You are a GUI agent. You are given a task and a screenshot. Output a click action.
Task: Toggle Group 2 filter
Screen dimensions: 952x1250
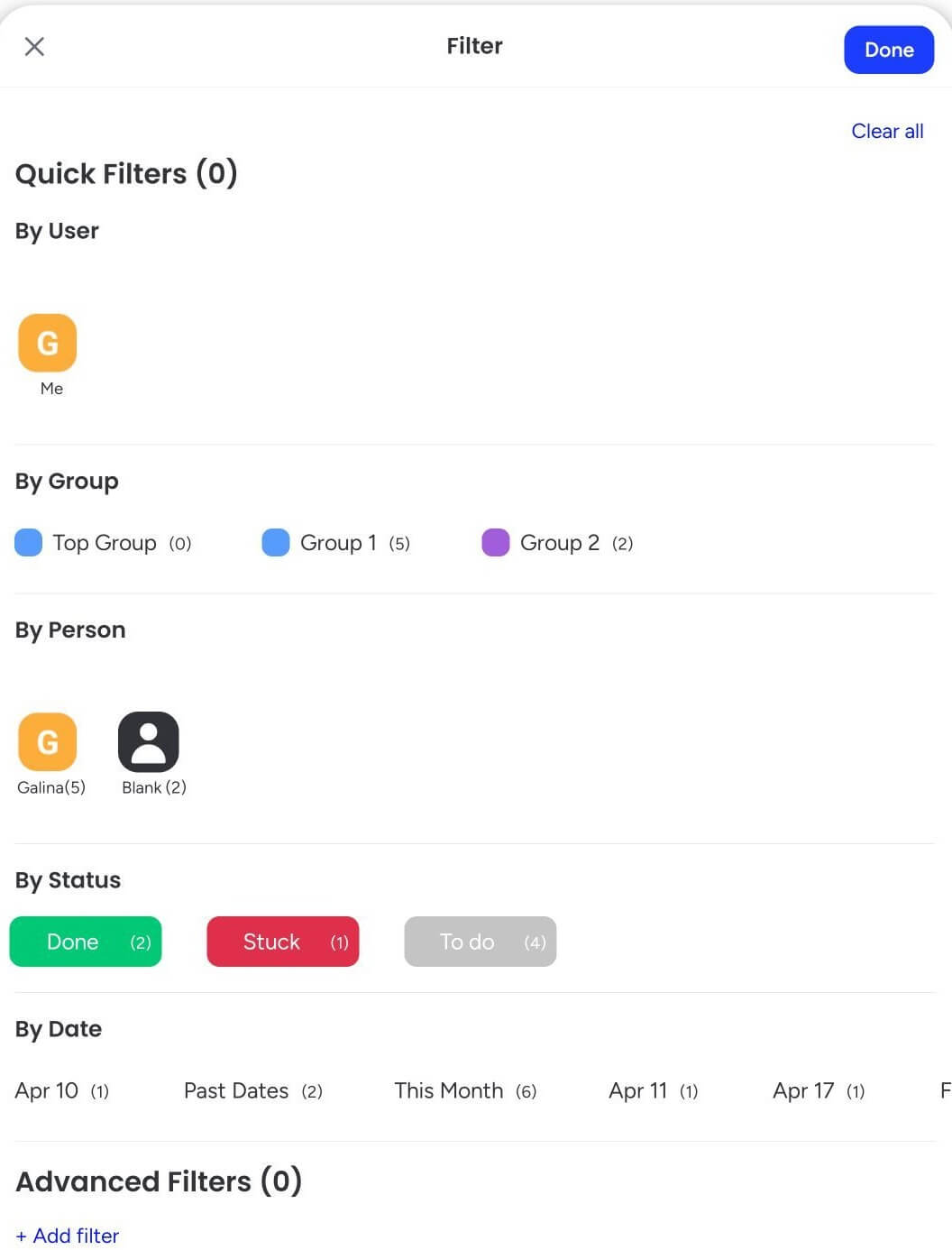[x=560, y=543]
